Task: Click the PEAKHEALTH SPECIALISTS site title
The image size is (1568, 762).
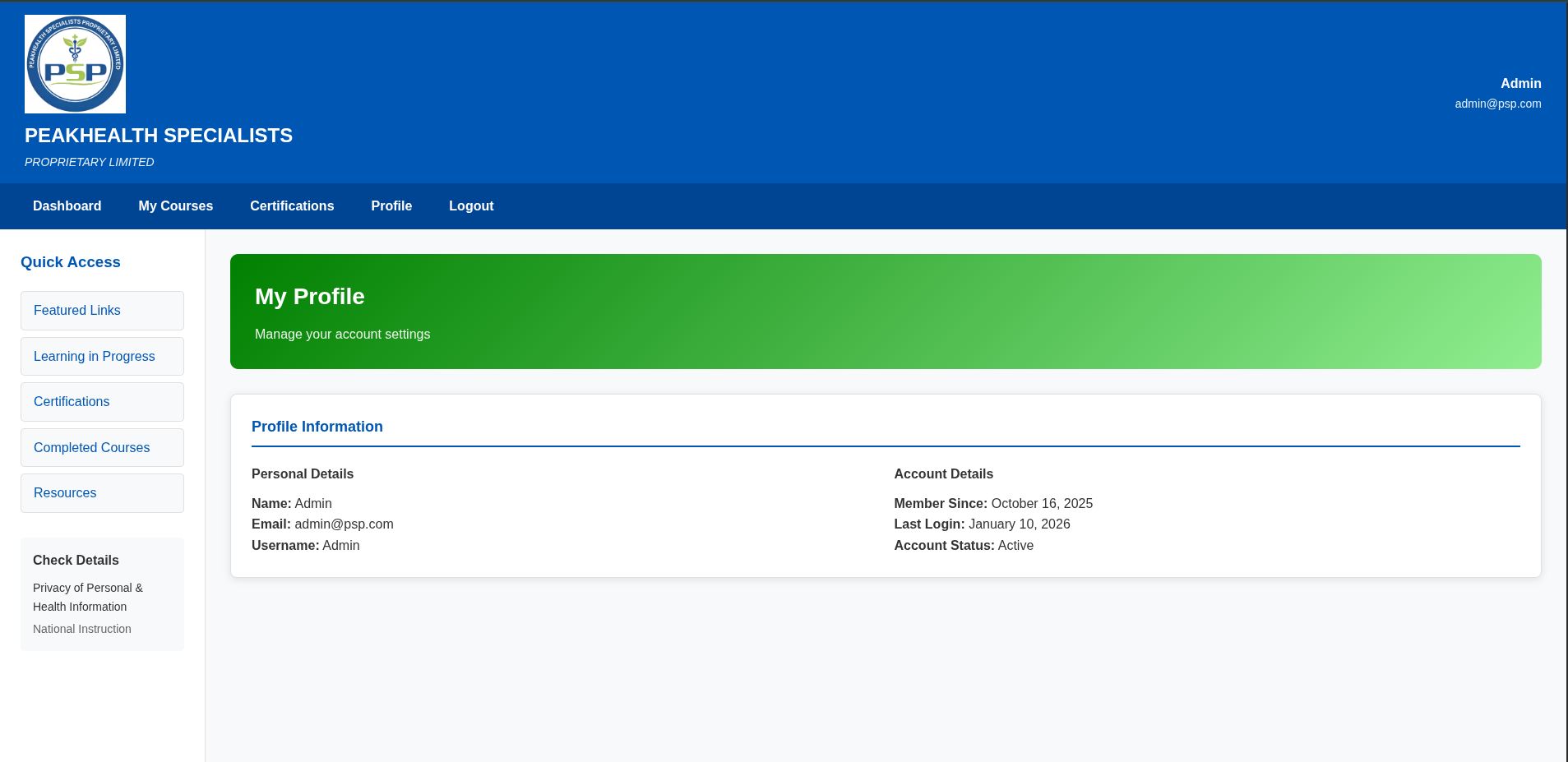Action: coord(159,136)
